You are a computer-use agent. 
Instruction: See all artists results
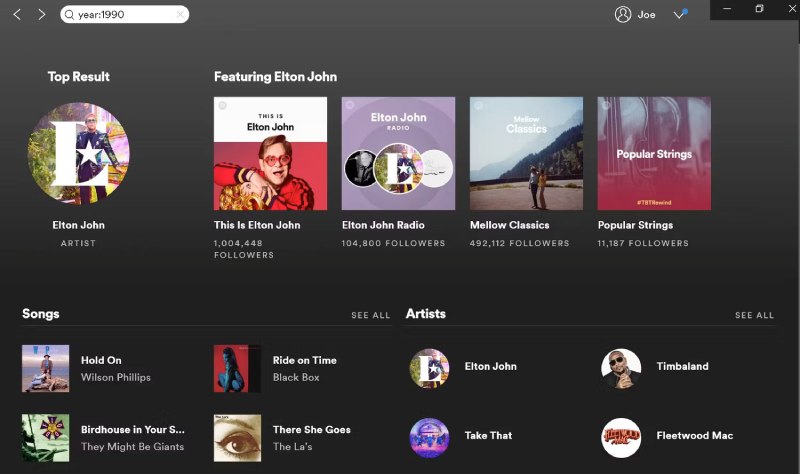click(x=754, y=315)
